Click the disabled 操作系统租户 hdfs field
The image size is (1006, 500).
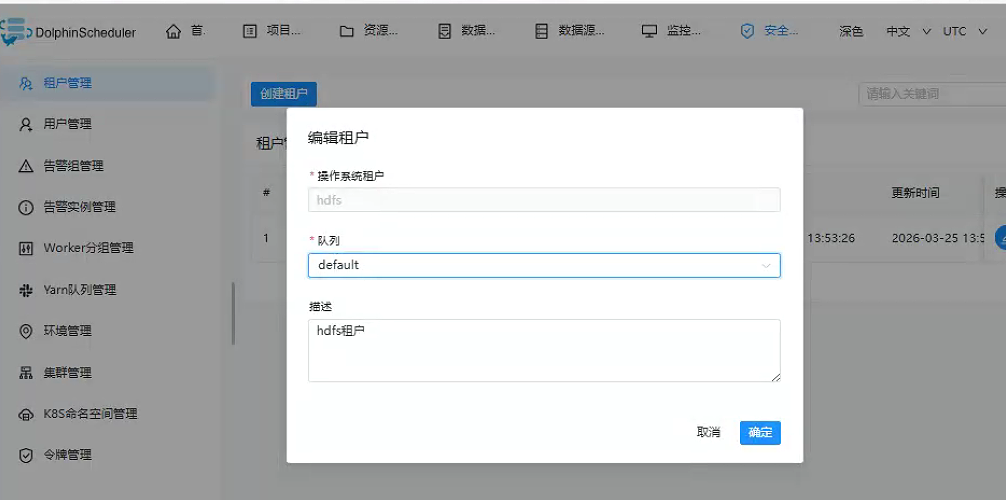tap(544, 200)
